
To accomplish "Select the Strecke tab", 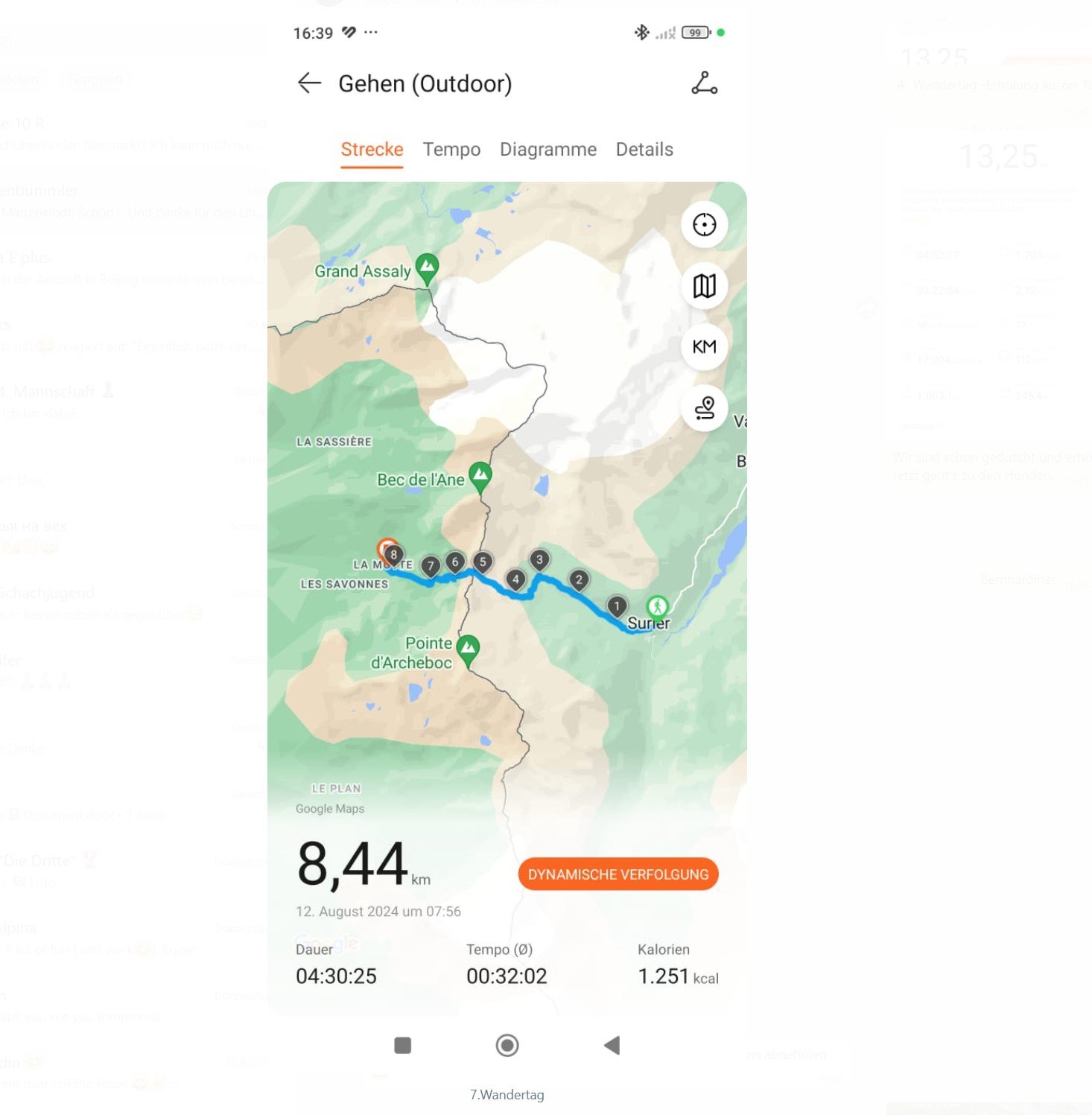I will coord(372,150).
